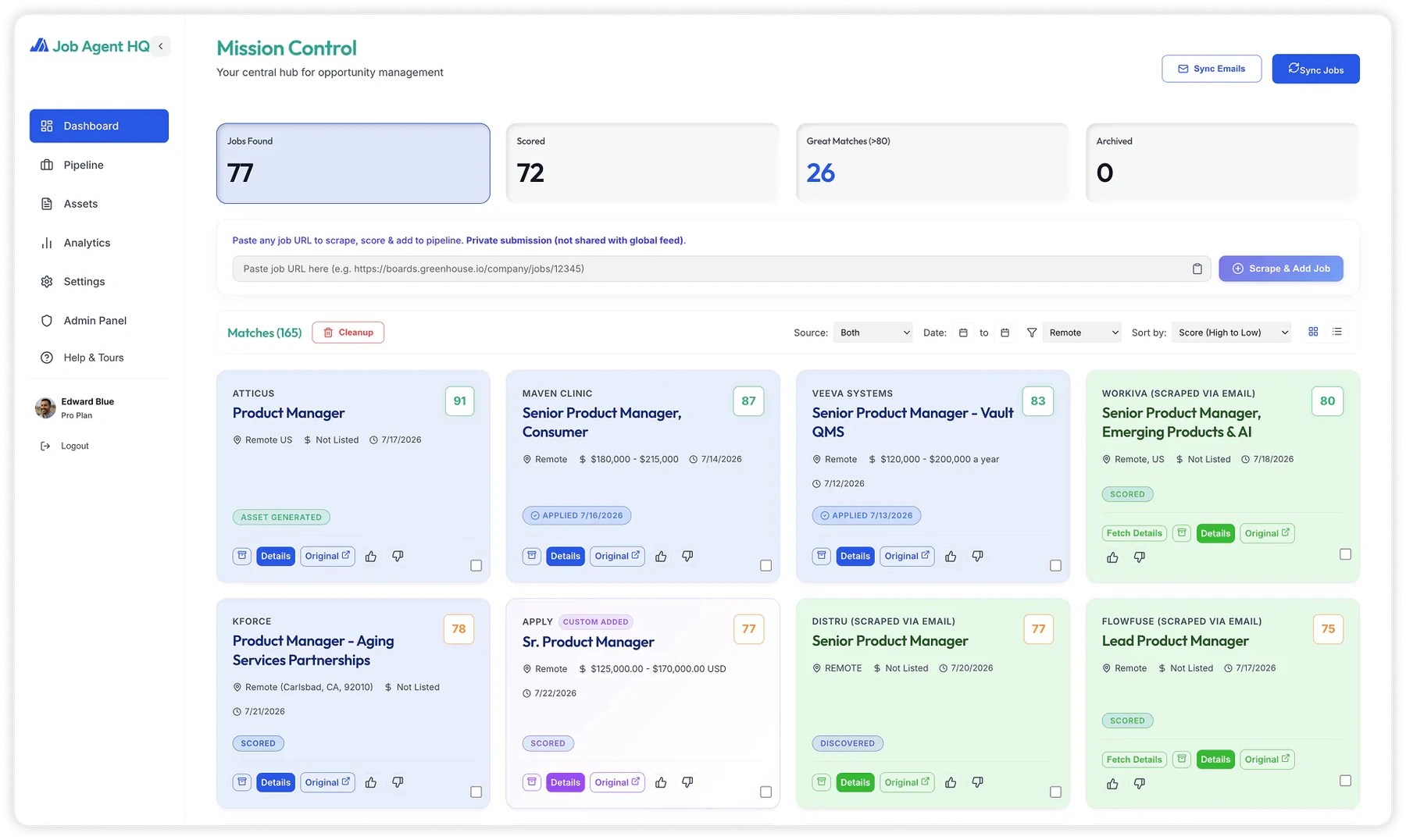Image resolution: width=1406 pixels, height=840 pixels.
Task: Open the Assets section
Action: (x=99, y=204)
